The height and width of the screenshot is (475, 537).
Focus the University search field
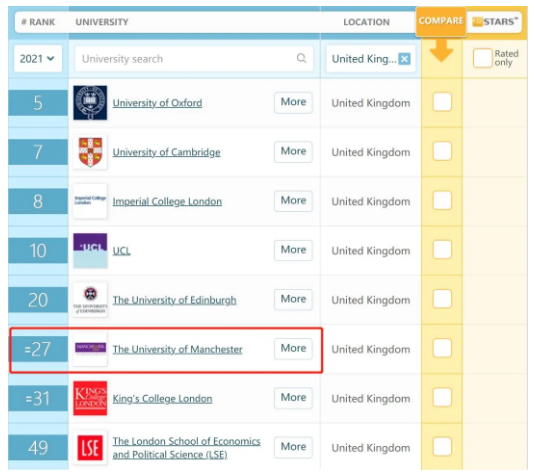click(194, 59)
